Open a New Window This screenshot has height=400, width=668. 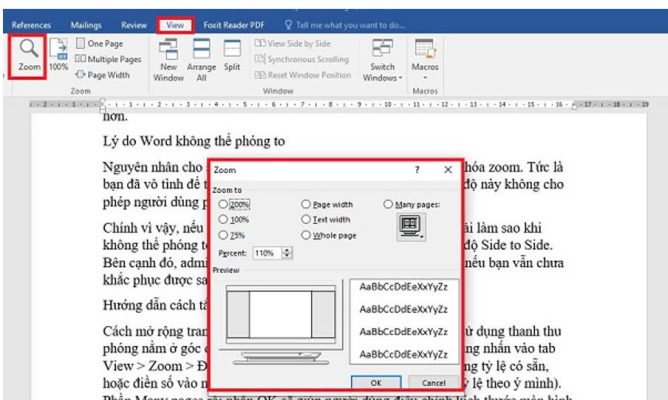168,60
